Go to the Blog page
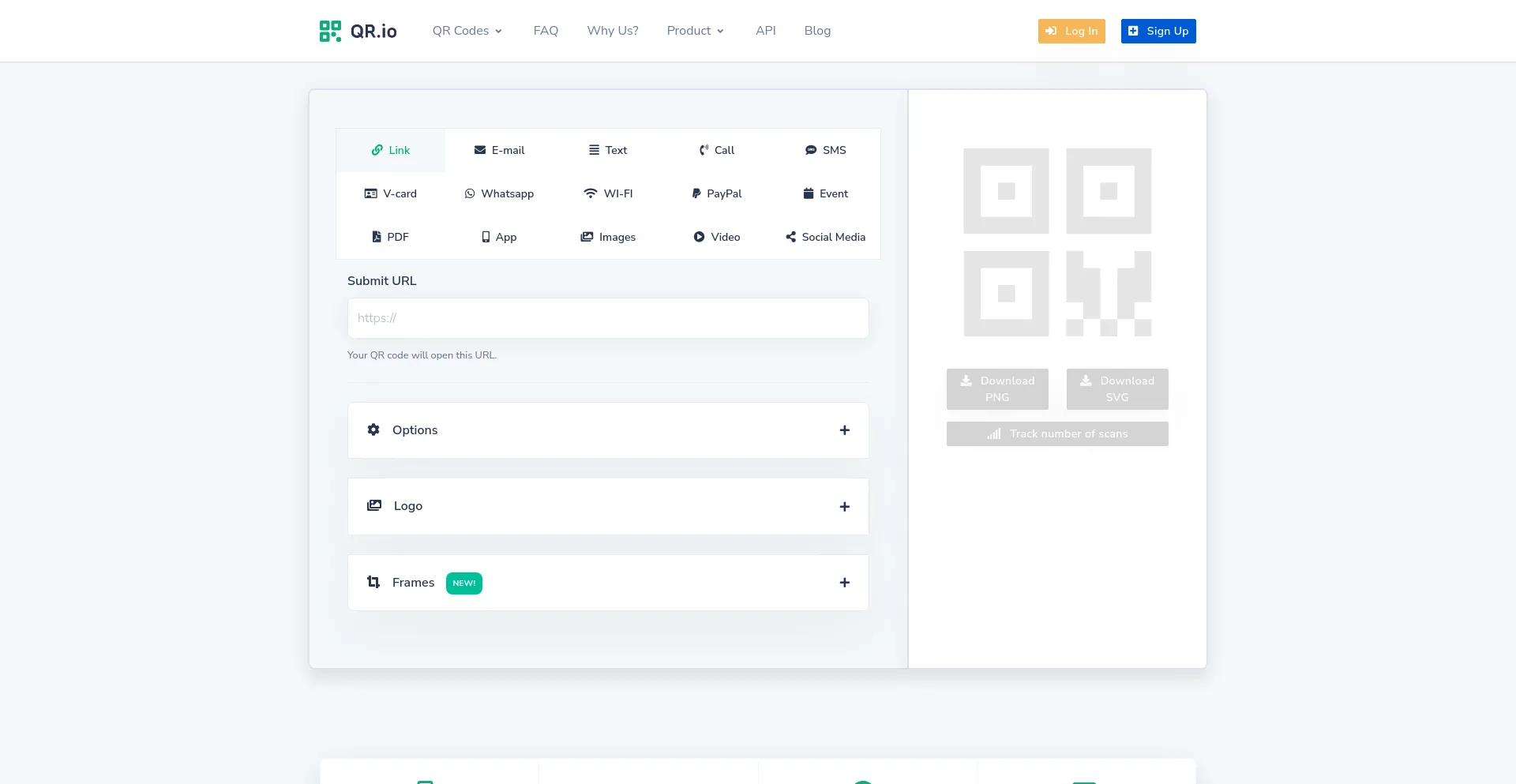The height and width of the screenshot is (784, 1516). [817, 31]
